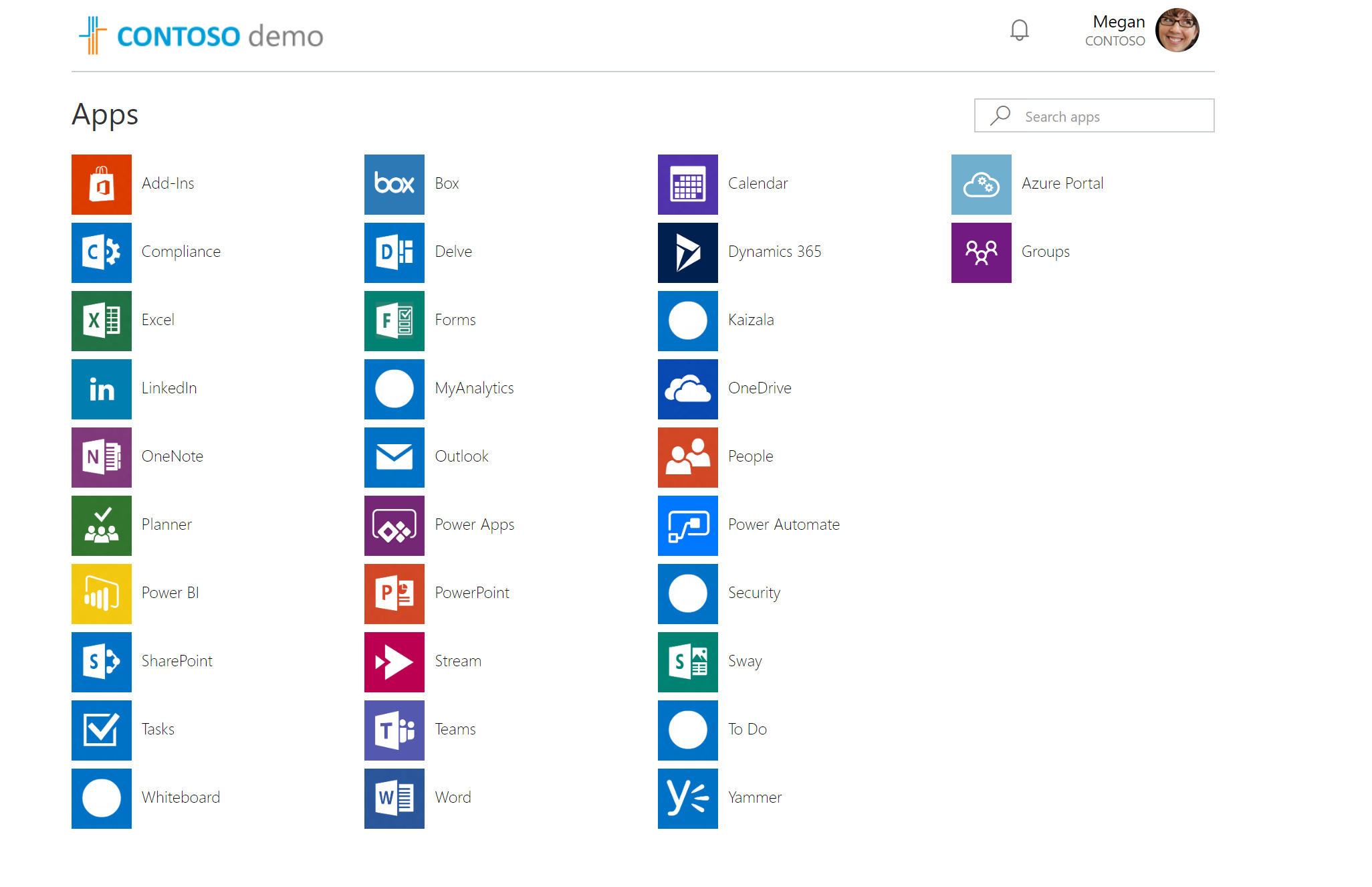Go to Contoso demo home logo

pyautogui.click(x=201, y=35)
